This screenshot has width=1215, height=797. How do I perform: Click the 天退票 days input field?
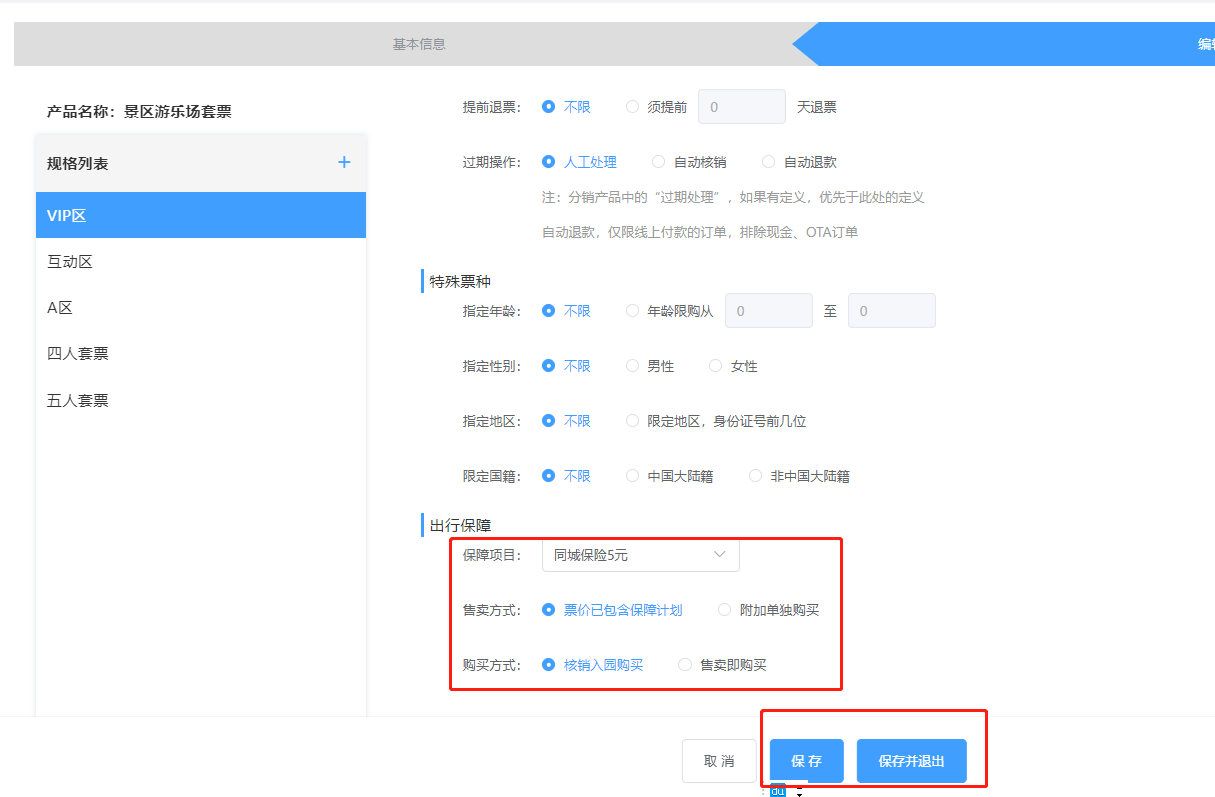[x=741, y=107]
